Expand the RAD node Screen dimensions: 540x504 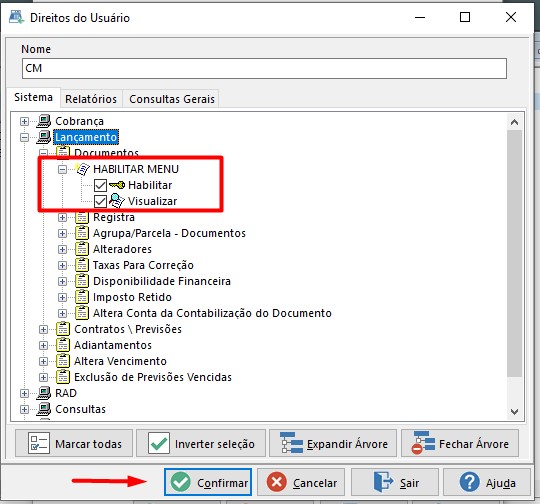click(x=24, y=393)
